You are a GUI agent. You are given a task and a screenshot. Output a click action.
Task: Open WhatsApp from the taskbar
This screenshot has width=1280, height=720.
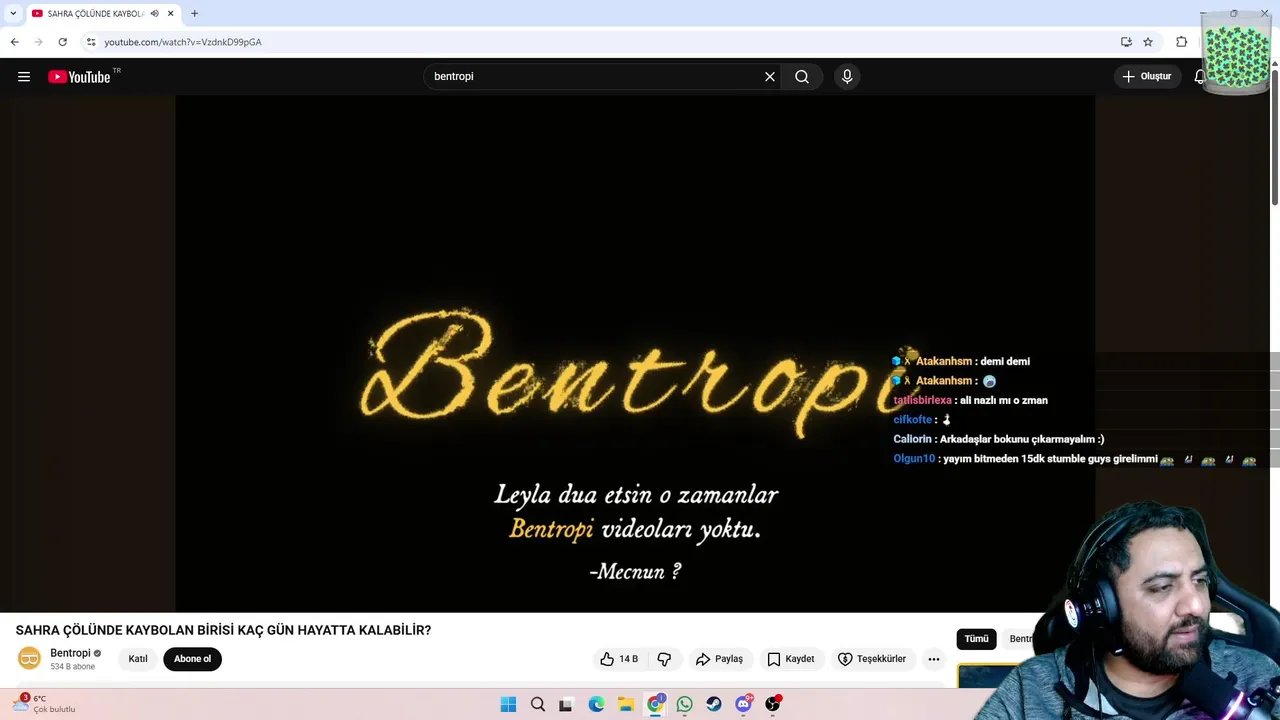[684, 704]
